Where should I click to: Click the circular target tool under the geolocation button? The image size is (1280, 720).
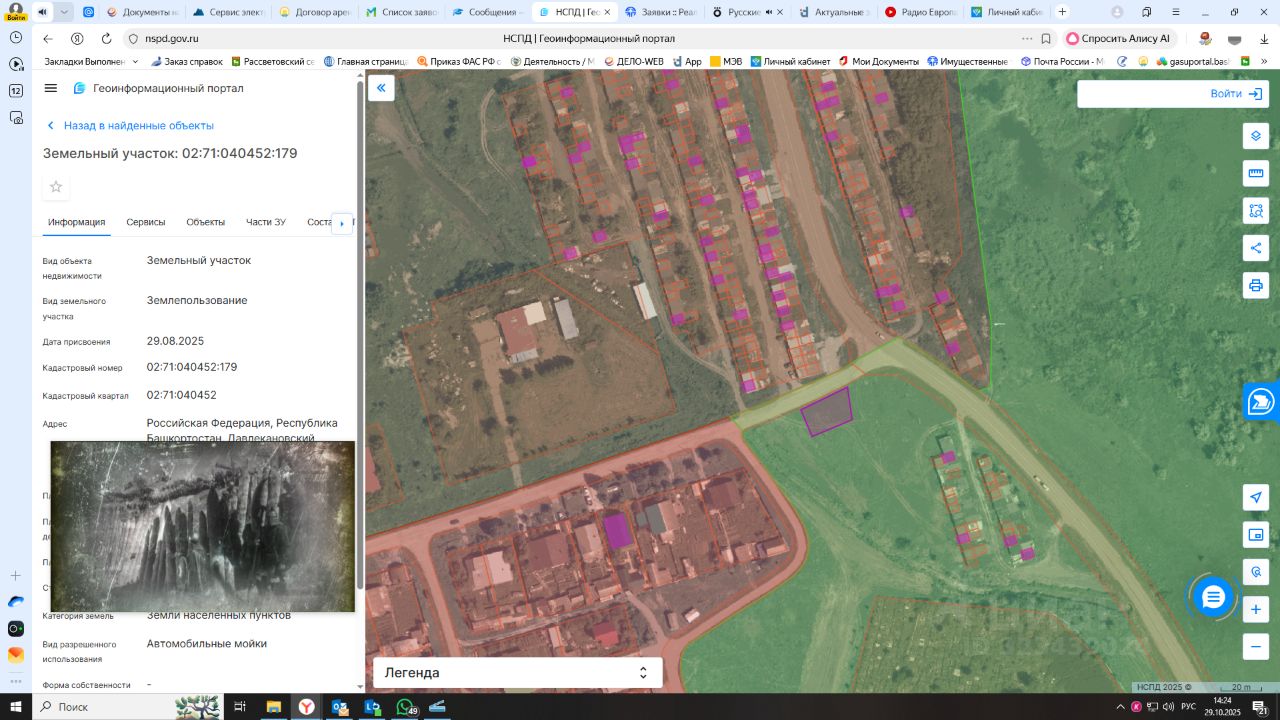(x=1256, y=572)
